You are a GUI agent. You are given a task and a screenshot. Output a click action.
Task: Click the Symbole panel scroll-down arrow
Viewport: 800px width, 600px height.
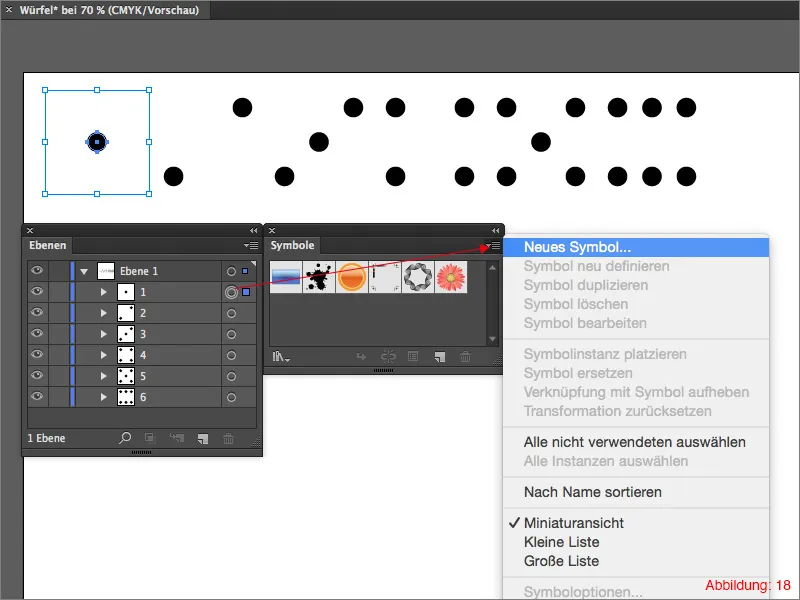[492, 339]
